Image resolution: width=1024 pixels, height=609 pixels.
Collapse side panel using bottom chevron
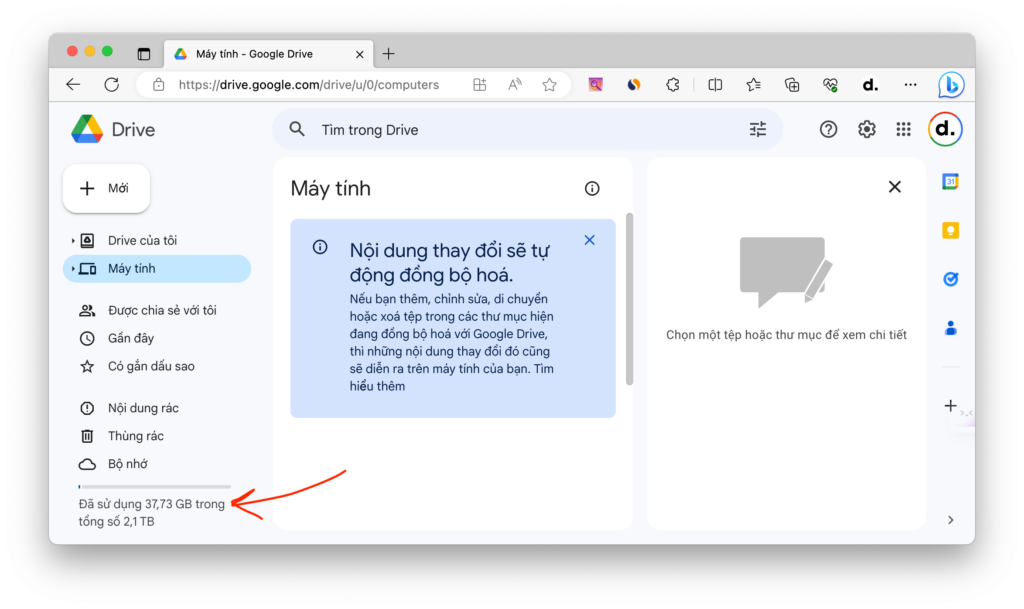pyautogui.click(x=950, y=520)
